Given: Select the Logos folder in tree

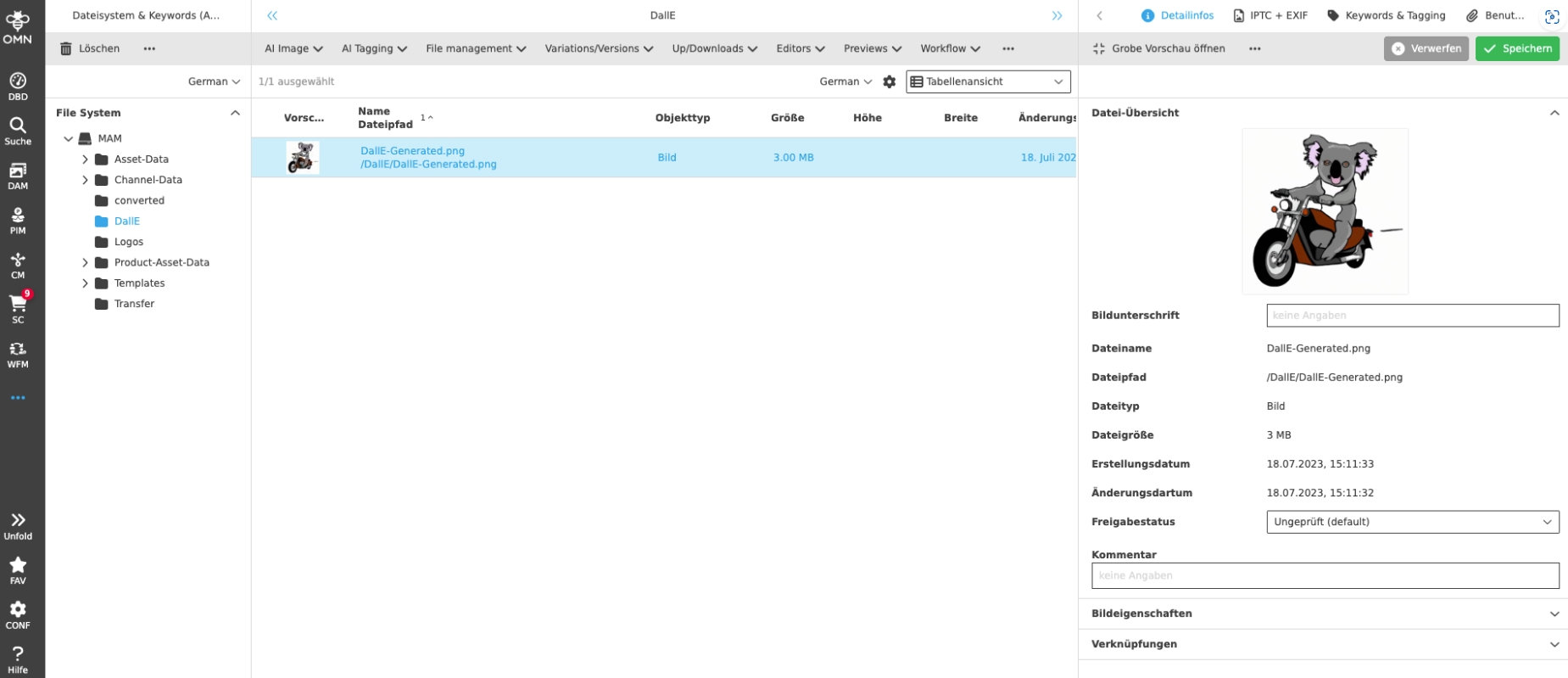Looking at the screenshot, I should point(129,242).
